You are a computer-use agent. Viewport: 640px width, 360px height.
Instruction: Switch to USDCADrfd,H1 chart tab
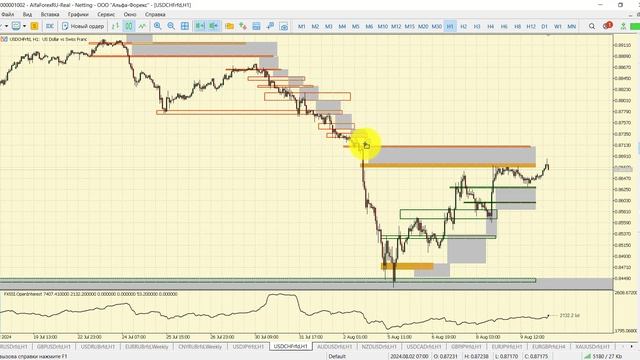click(x=424, y=347)
